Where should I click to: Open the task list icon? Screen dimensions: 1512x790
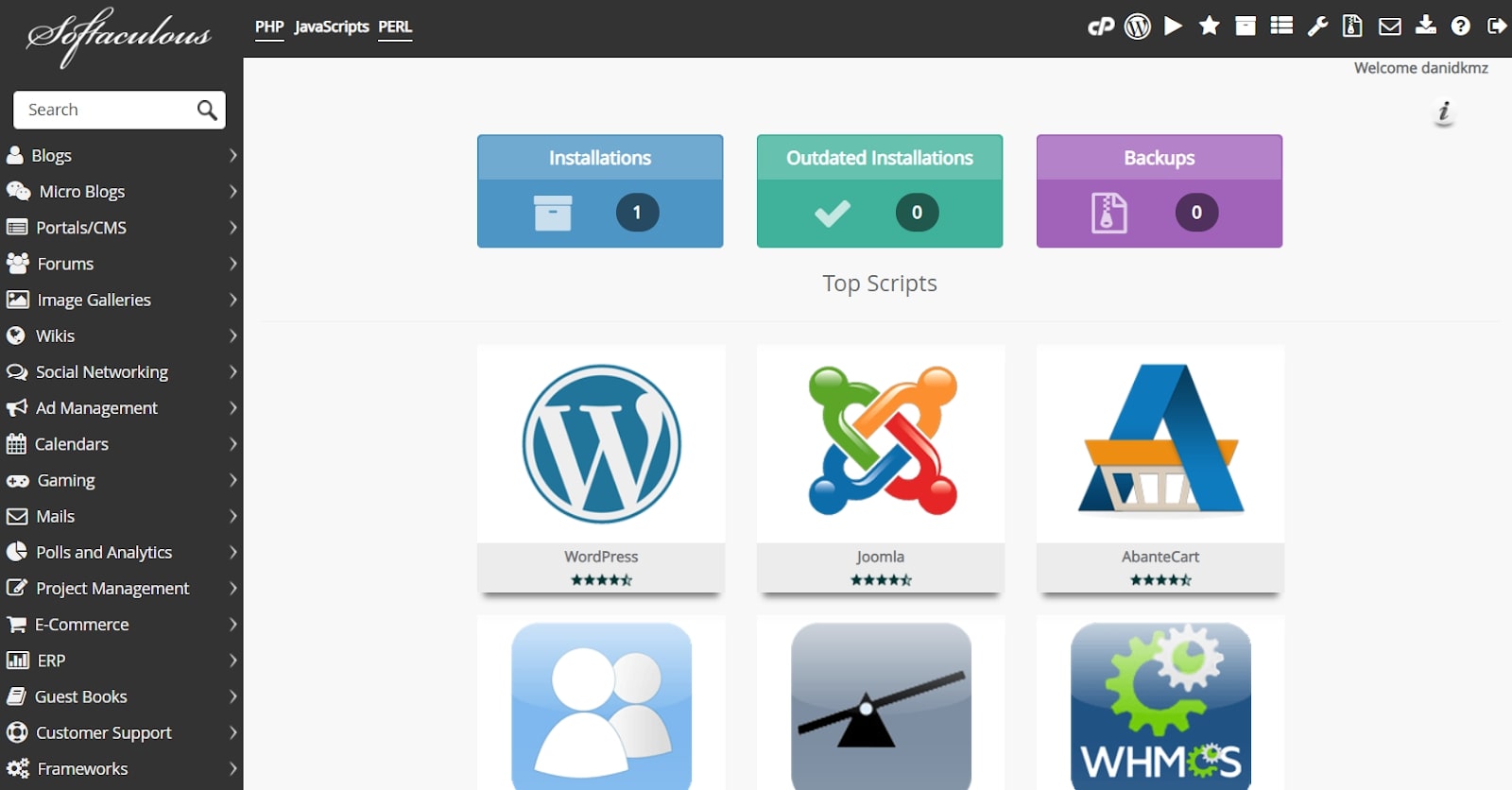(x=1281, y=26)
